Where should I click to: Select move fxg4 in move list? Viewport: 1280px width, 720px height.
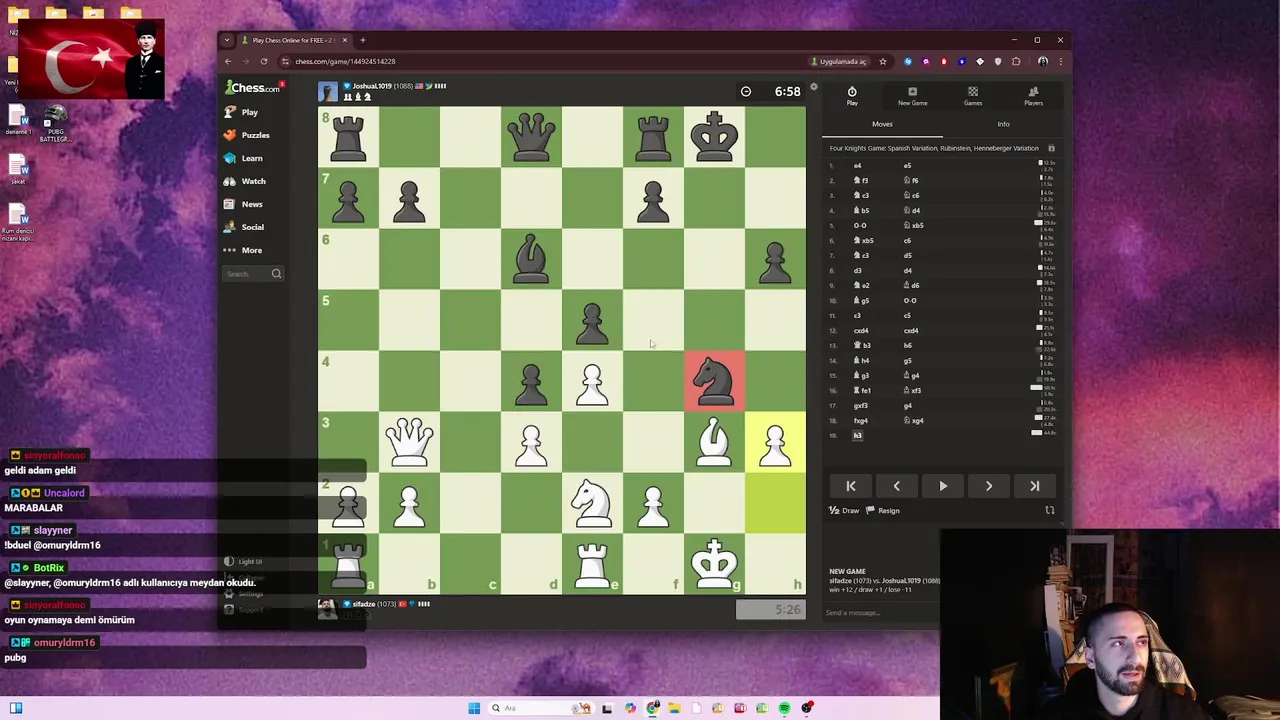coord(861,421)
